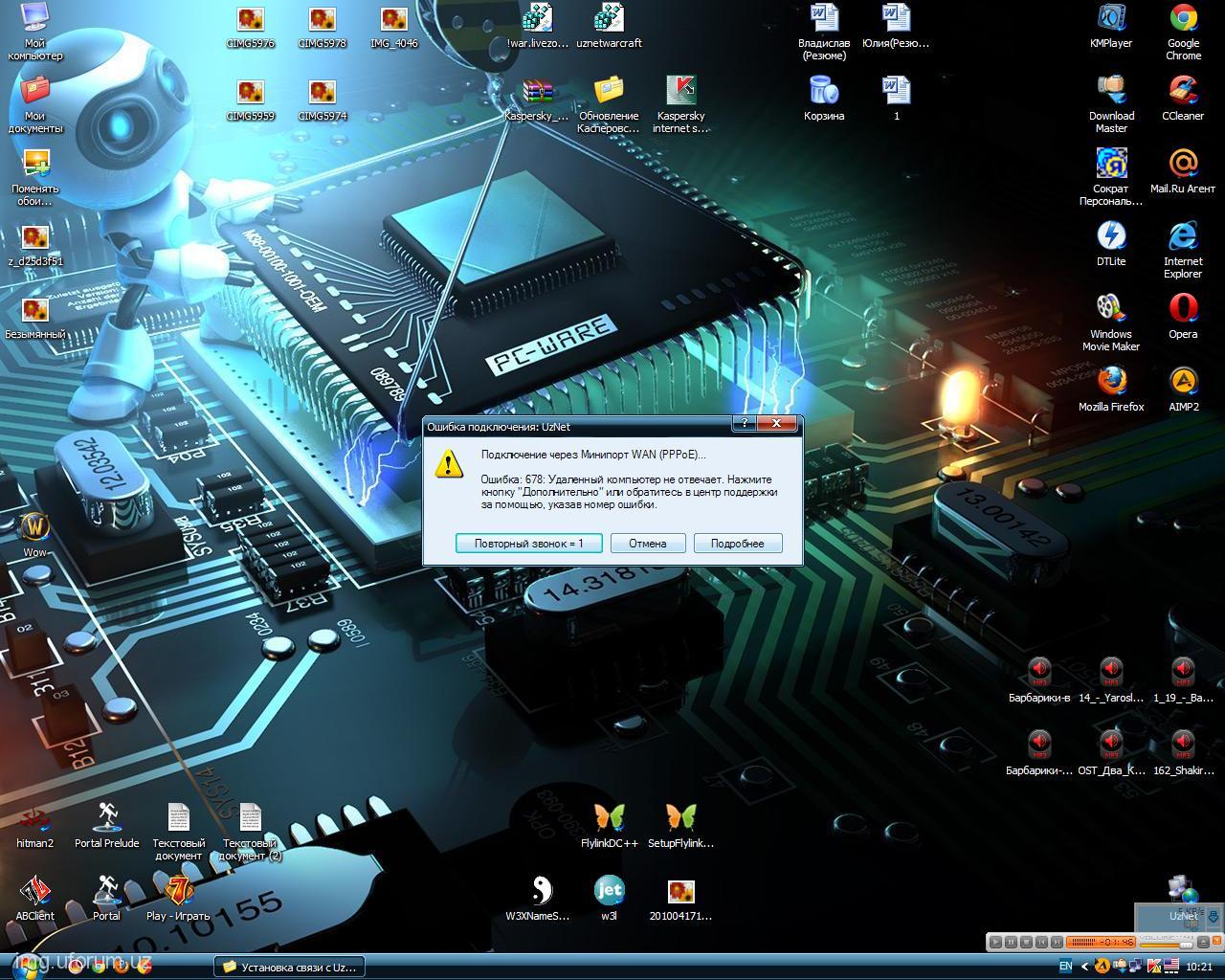This screenshot has width=1225, height=980.
Task: Select the CIMG5959 image icon
Action: tap(251, 100)
